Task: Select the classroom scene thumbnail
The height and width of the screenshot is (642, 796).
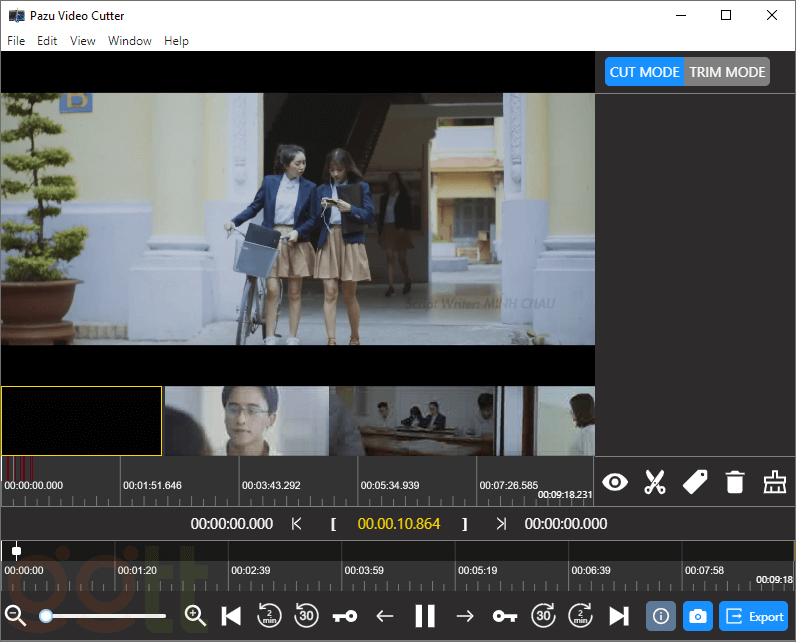Action: 412,421
